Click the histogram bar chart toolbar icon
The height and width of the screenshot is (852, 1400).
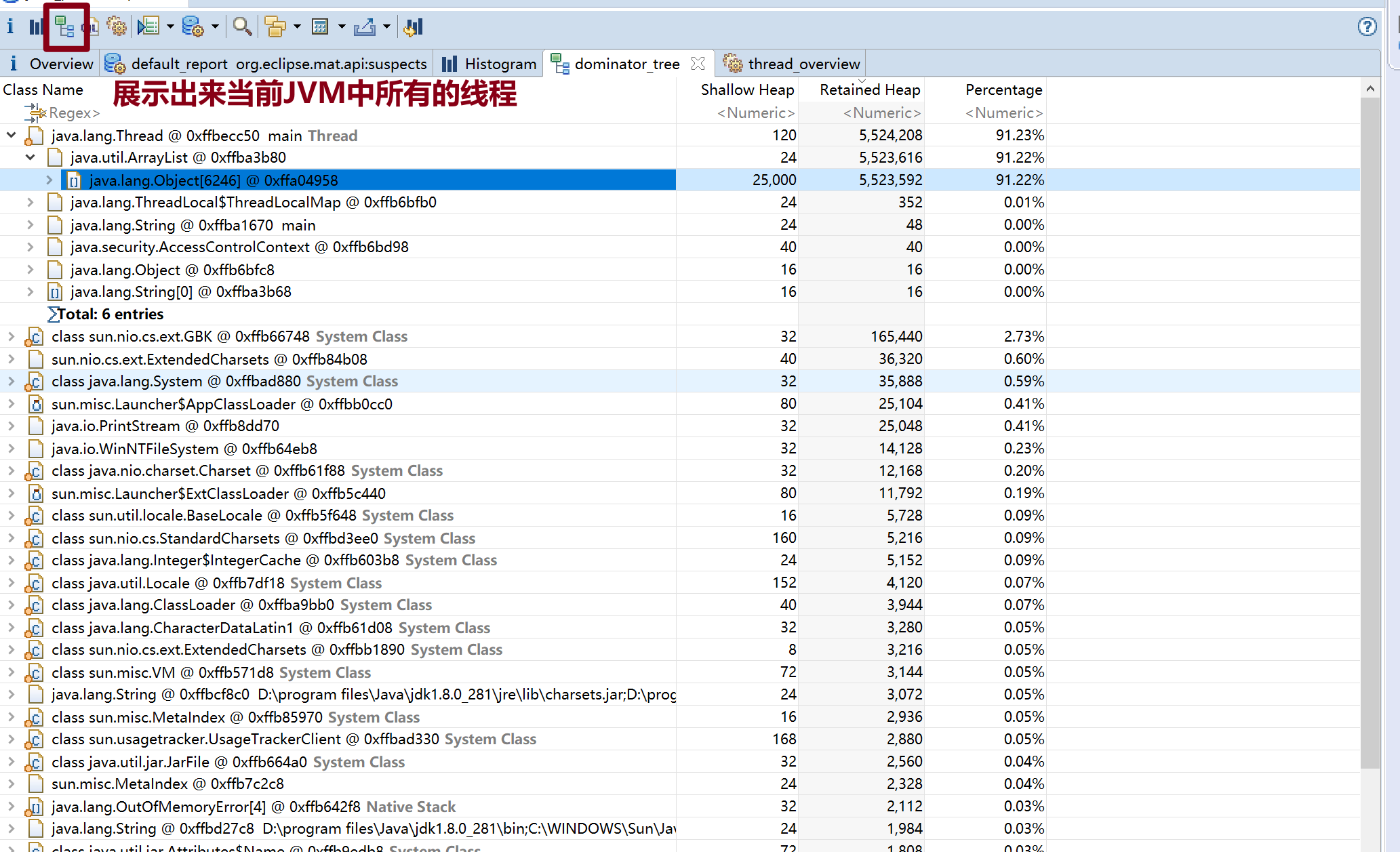click(36, 27)
